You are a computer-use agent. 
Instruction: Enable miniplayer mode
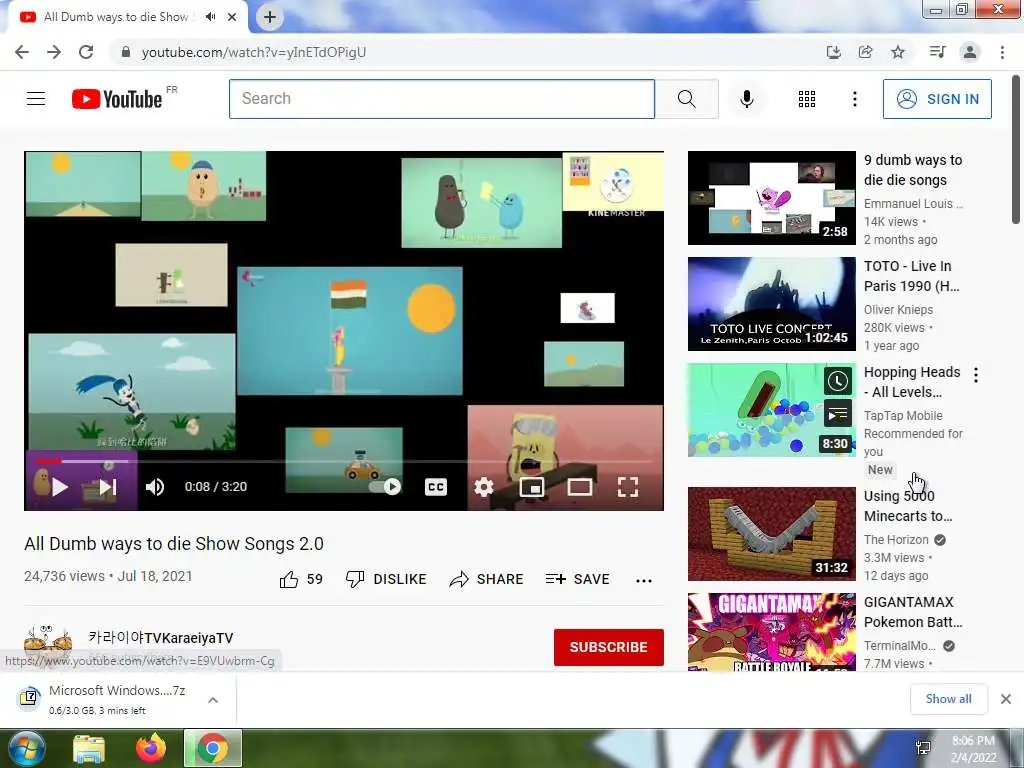pos(532,487)
